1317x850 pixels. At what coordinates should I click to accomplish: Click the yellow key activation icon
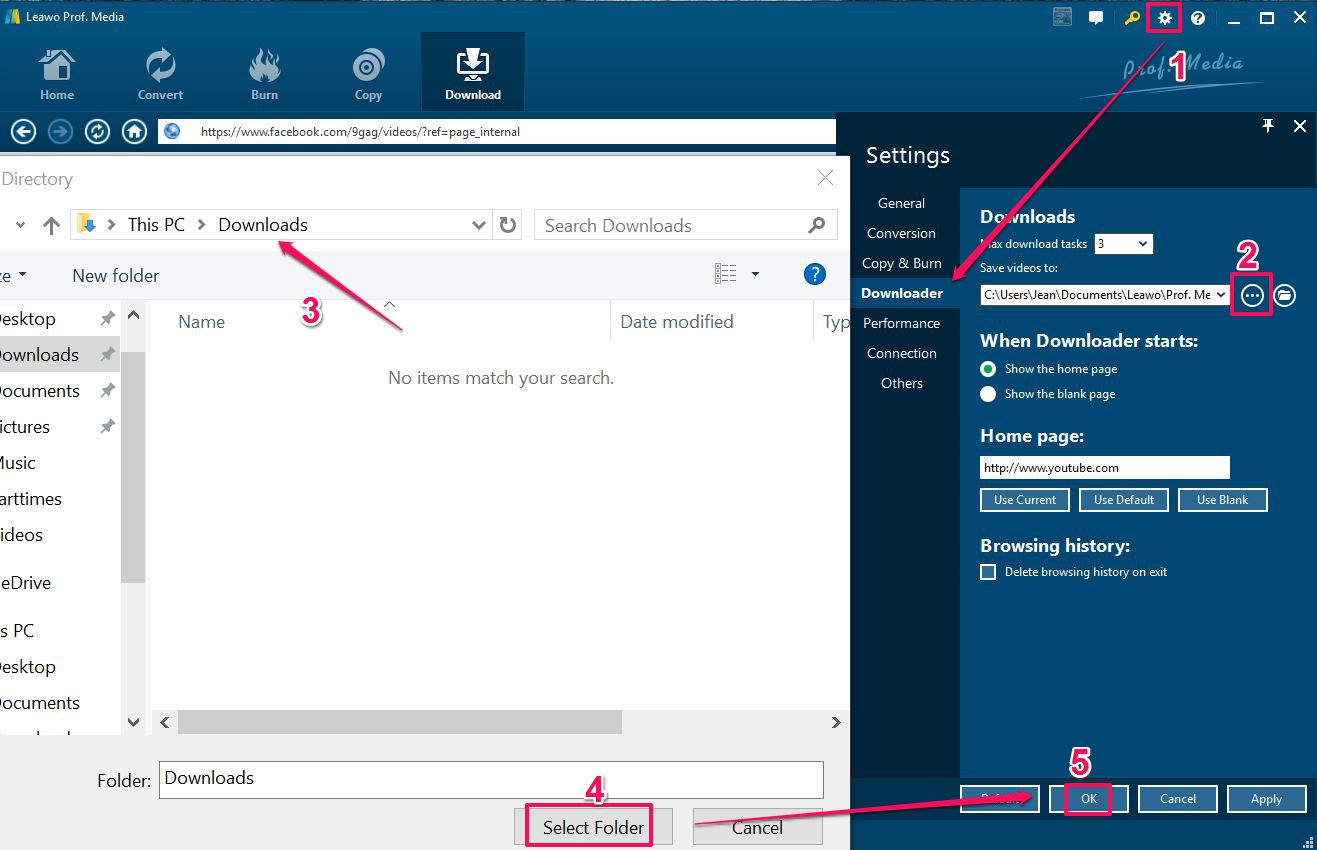coord(1131,17)
